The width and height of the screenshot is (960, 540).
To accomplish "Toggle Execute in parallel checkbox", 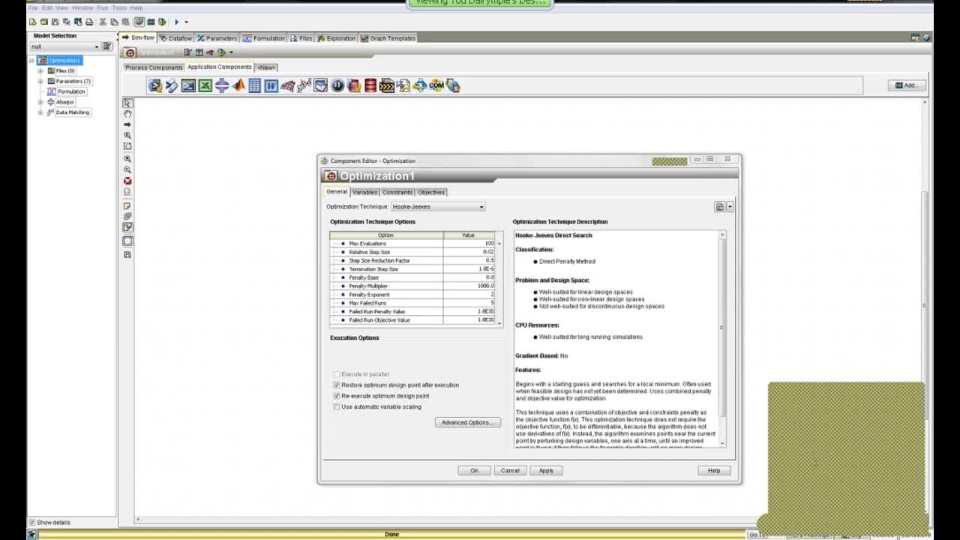I will (x=336, y=374).
